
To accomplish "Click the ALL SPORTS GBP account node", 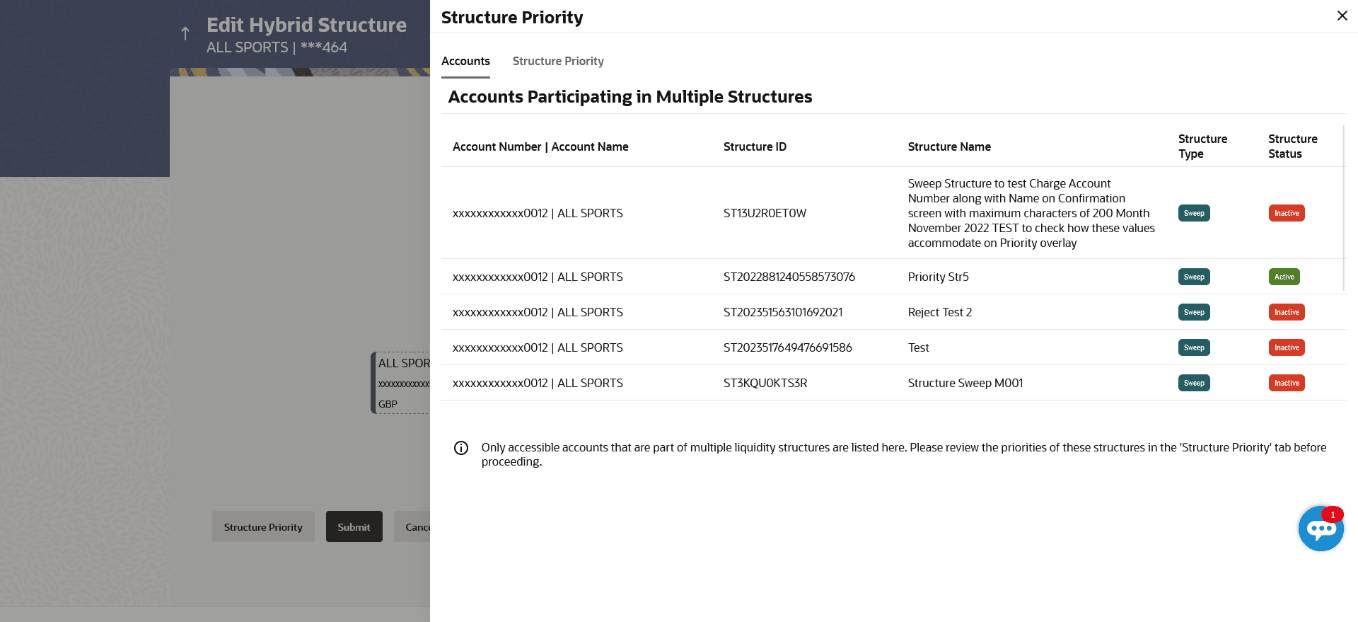I will click(x=401, y=383).
